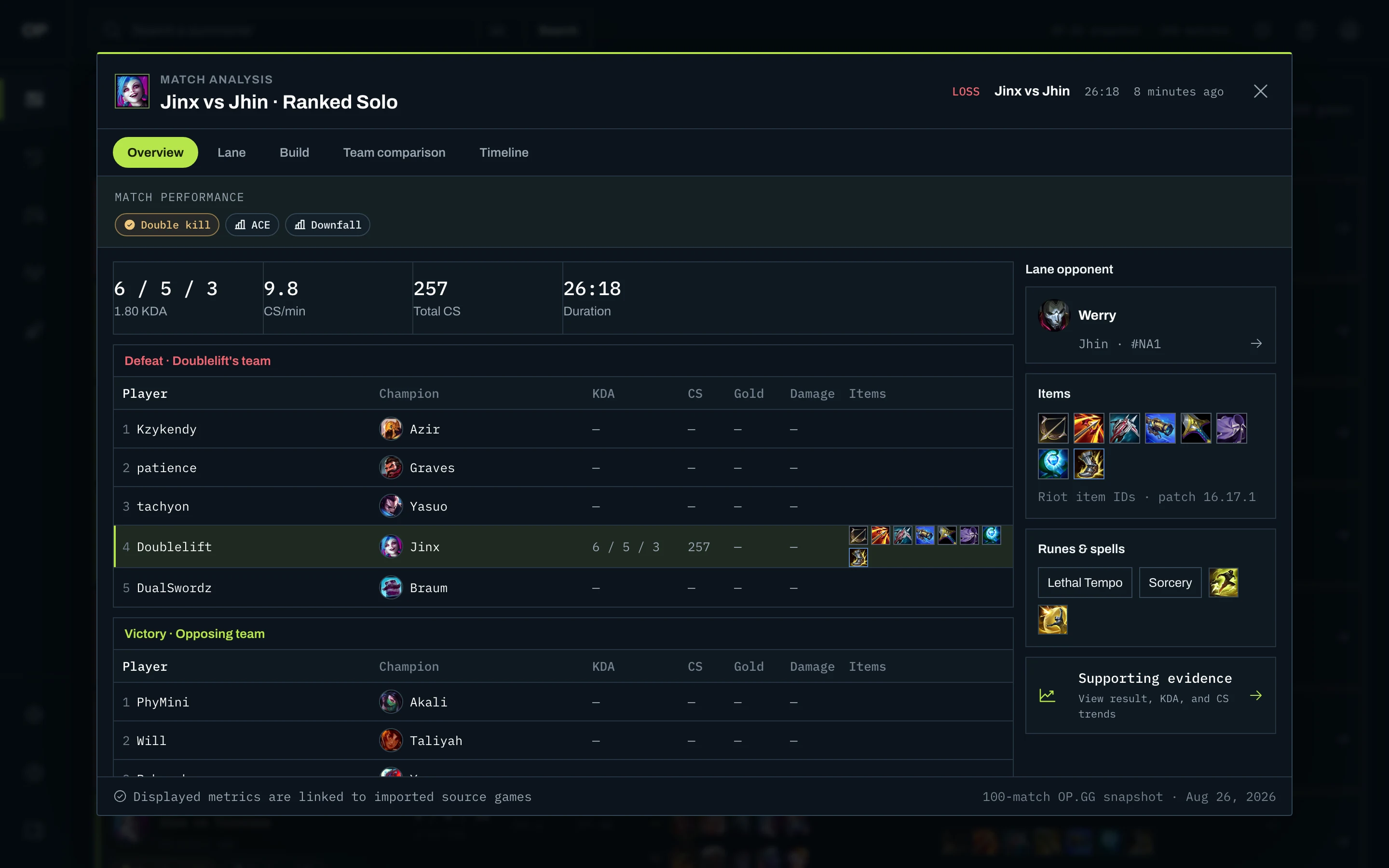Click the Downfall performance badge
Screen dimensions: 1389x868
(x=327, y=225)
